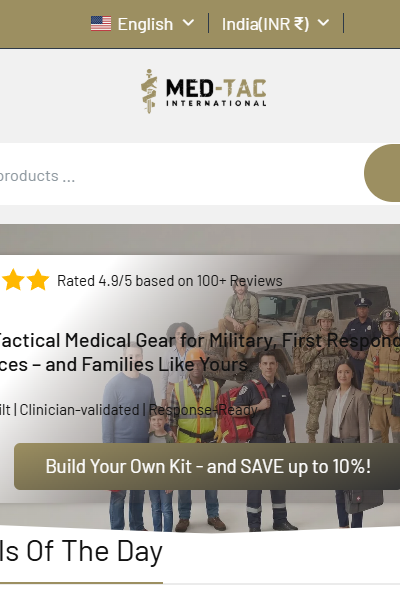
Task: Expand the chevron beside English
Action: (x=188, y=23)
